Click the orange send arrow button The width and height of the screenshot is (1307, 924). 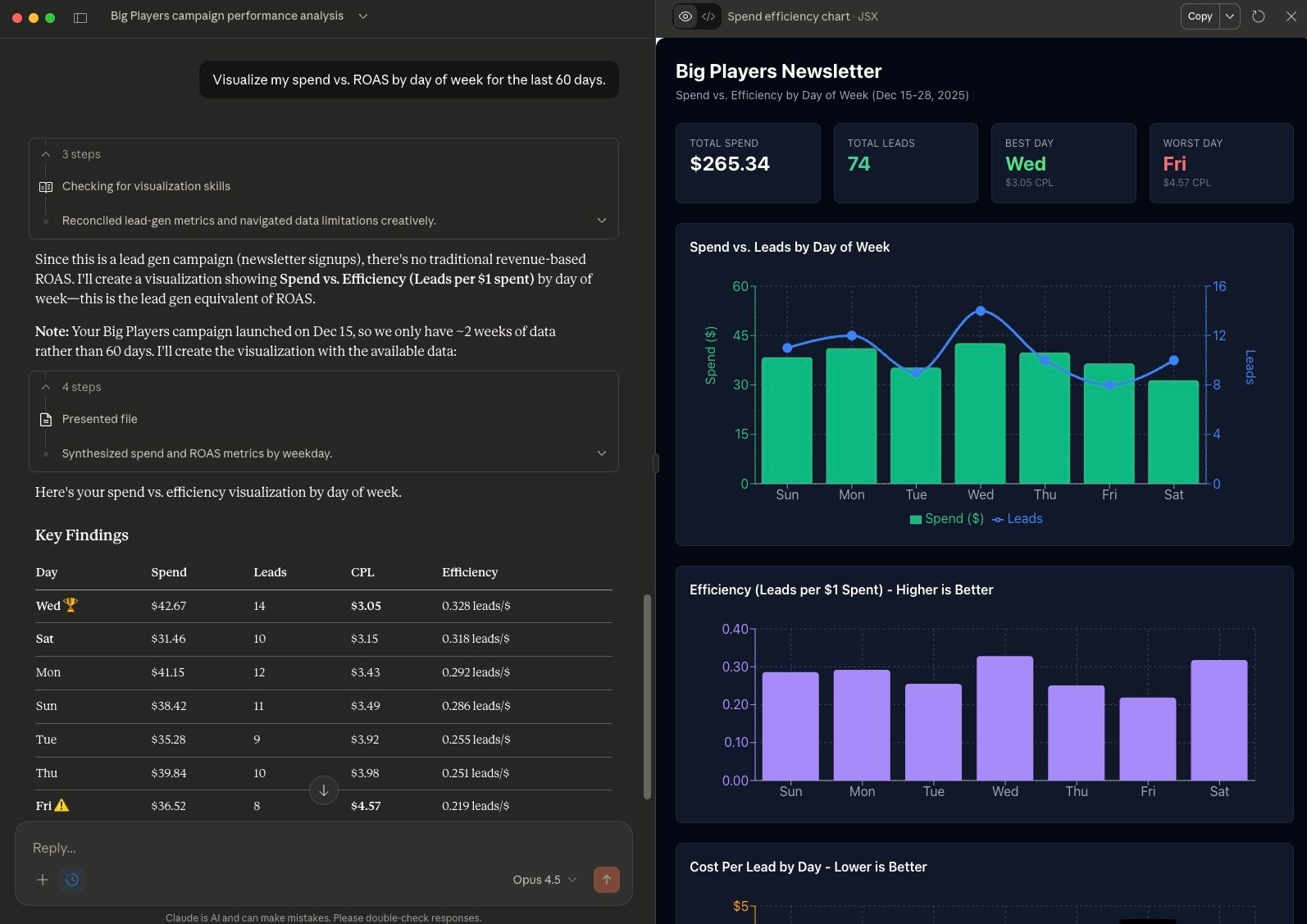[x=606, y=880]
